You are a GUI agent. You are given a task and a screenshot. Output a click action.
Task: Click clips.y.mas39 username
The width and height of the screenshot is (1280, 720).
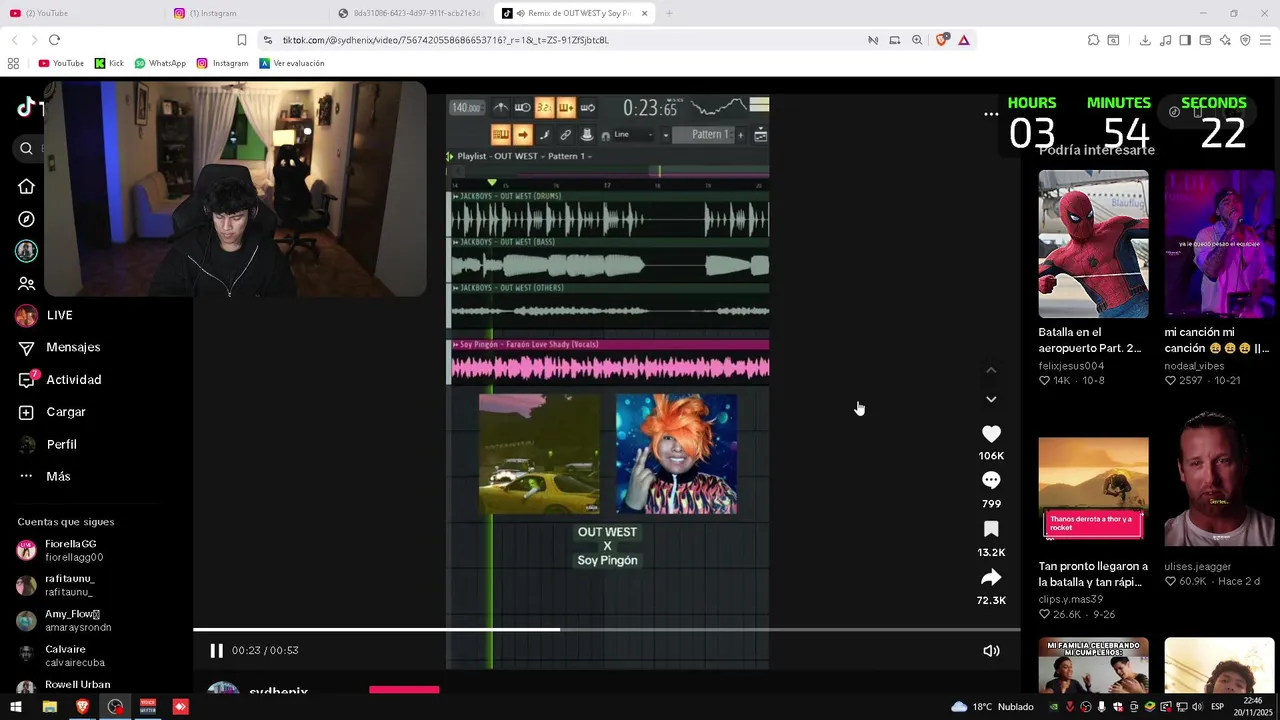click(1071, 599)
